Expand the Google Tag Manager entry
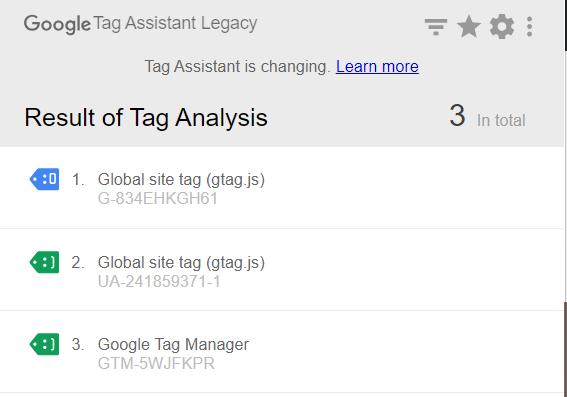The height and width of the screenshot is (397, 567). (x=282, y=352)
